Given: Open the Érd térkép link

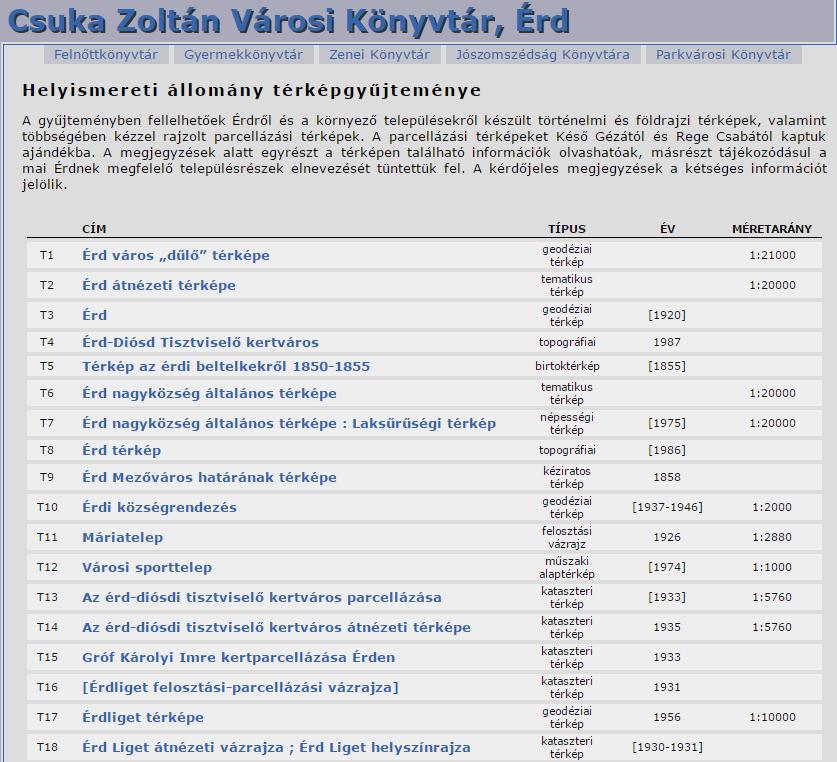Looking at the screenshot, I should point(121,450).
